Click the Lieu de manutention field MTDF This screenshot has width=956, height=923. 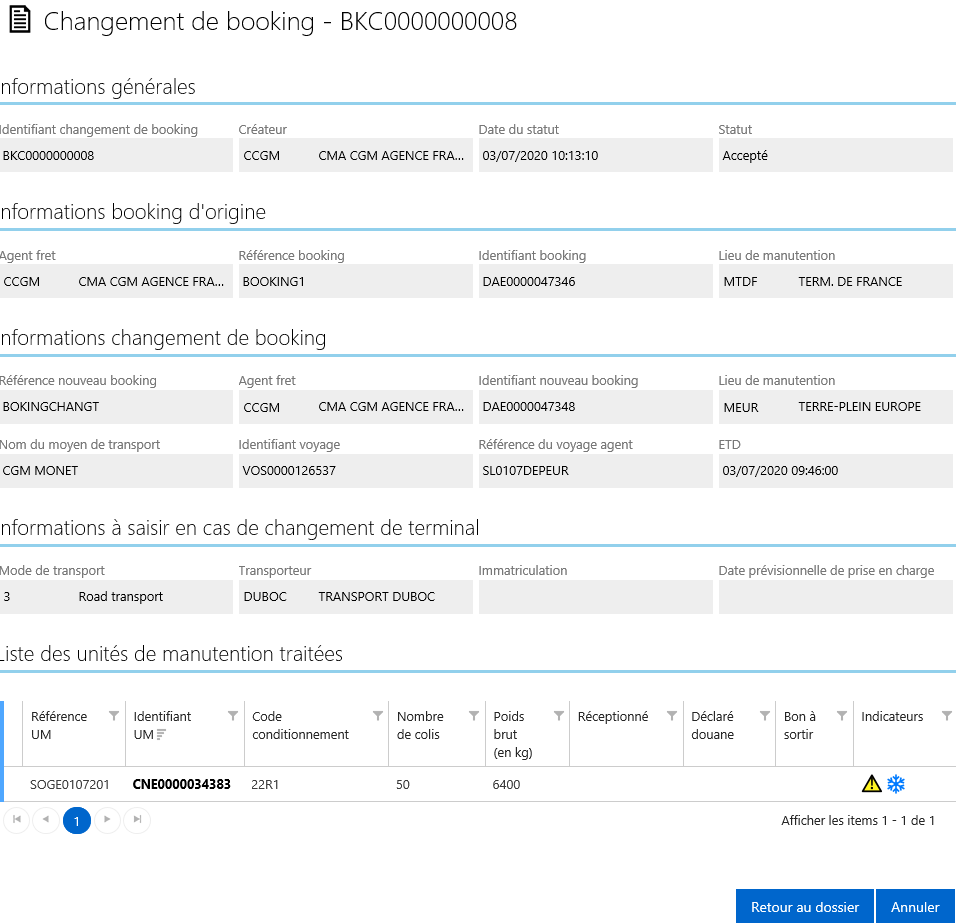(x=835, y=281)
